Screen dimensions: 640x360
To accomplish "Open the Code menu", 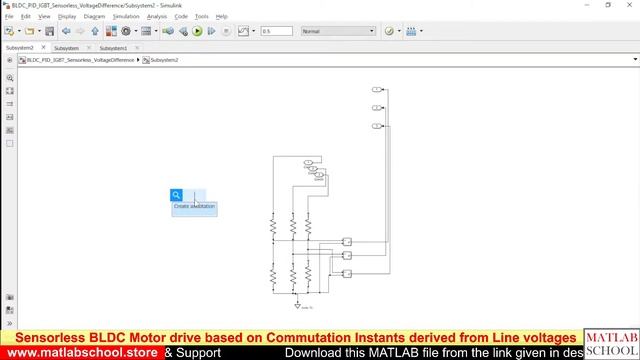I will [181, 16].
